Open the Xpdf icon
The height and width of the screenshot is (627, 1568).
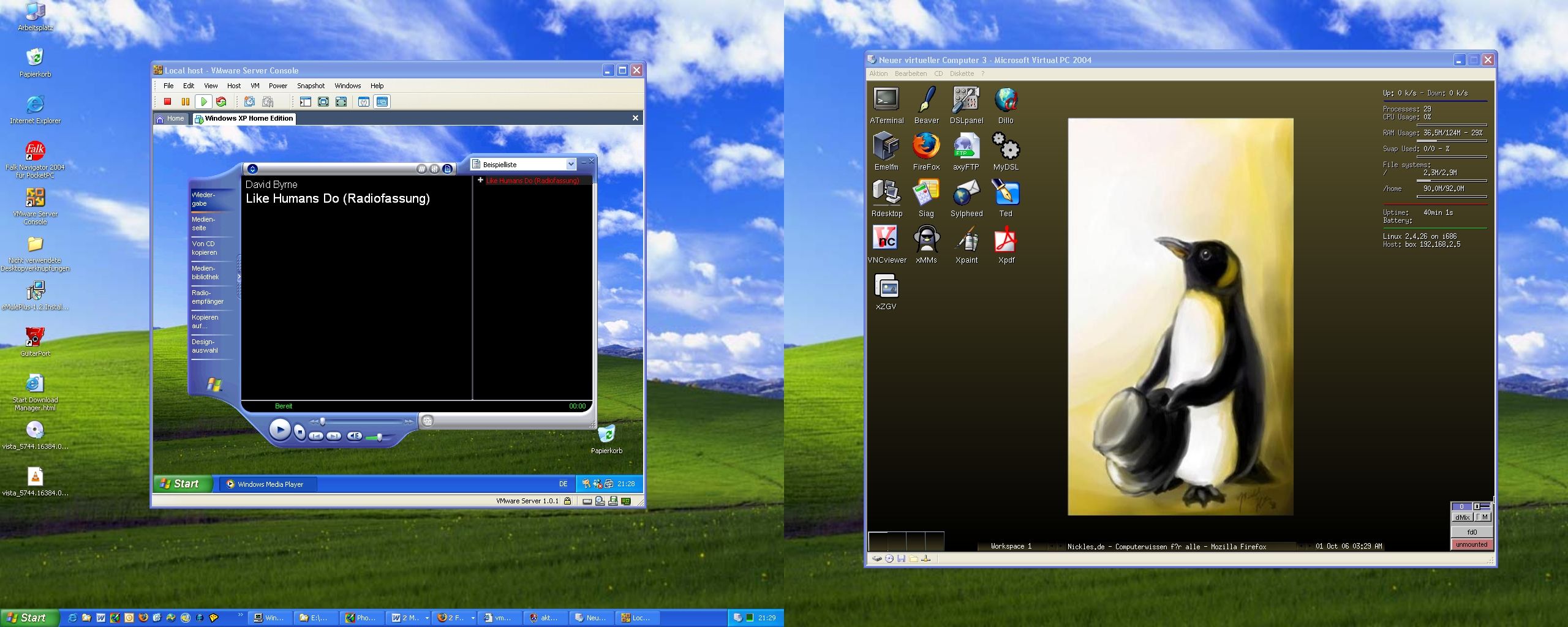(x=1006, y=246)
